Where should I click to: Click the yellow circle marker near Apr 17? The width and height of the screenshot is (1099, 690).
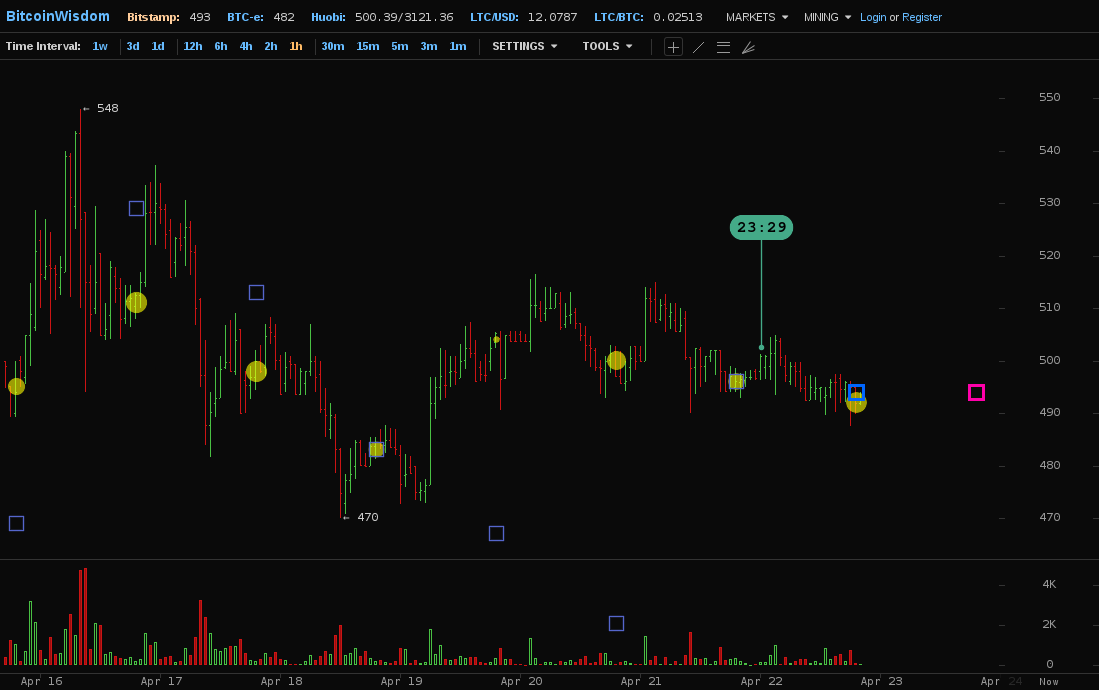pyautogui.click(x=136, y=302)
